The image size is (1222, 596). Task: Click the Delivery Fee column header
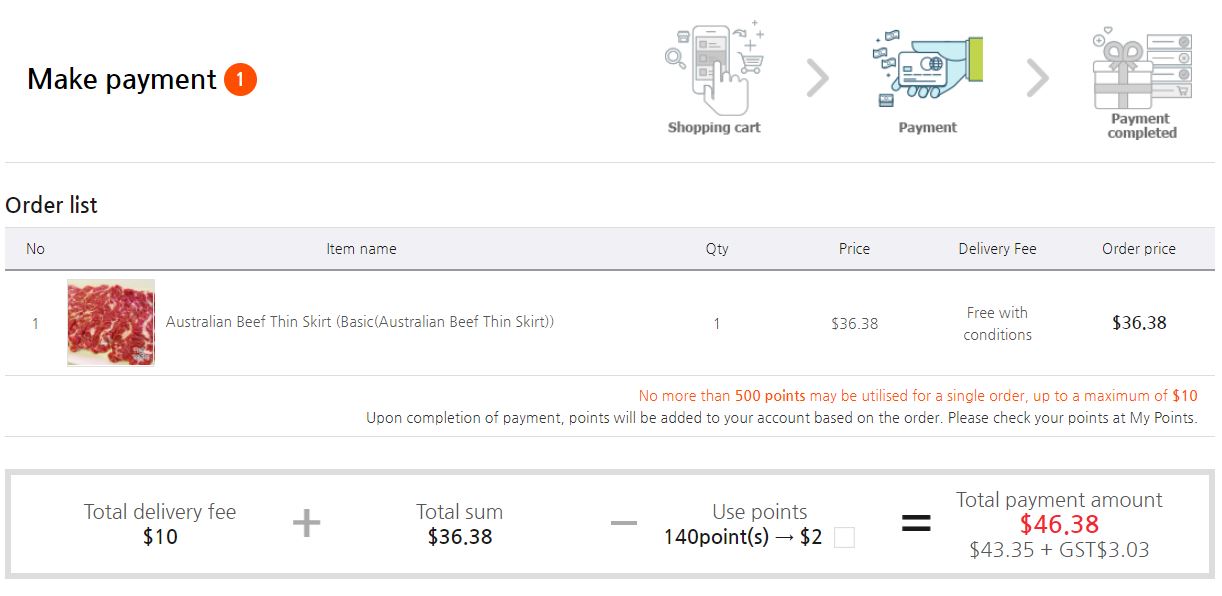(997, 249)
